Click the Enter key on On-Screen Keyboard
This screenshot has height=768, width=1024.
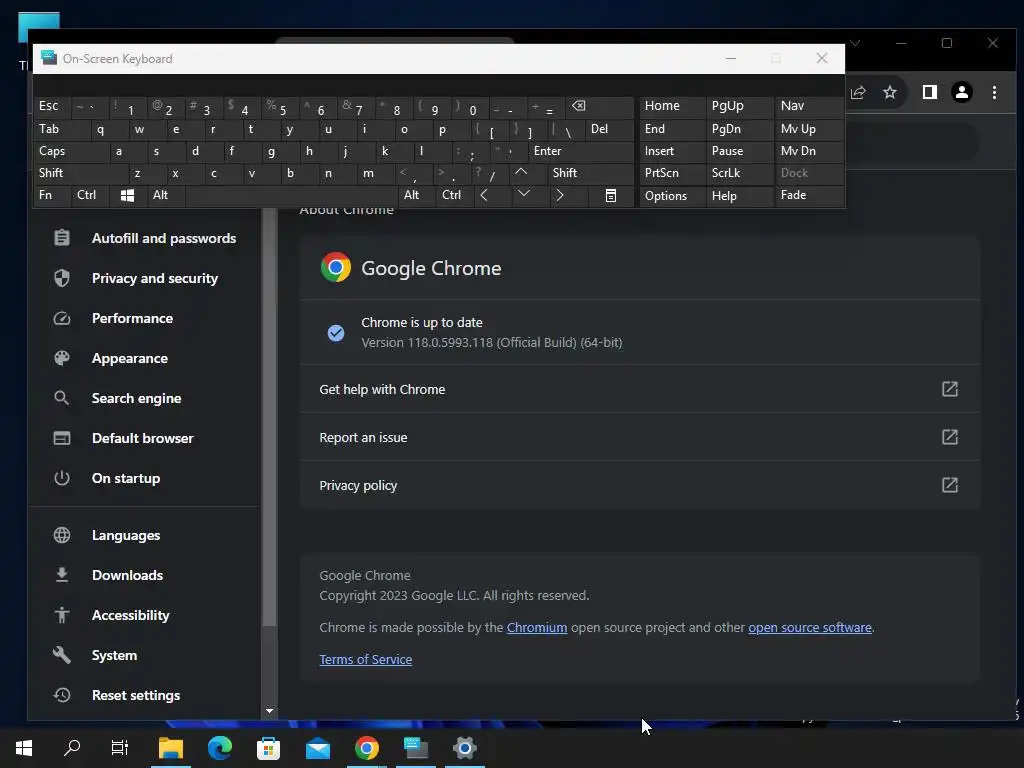click(x=581, y=151)
